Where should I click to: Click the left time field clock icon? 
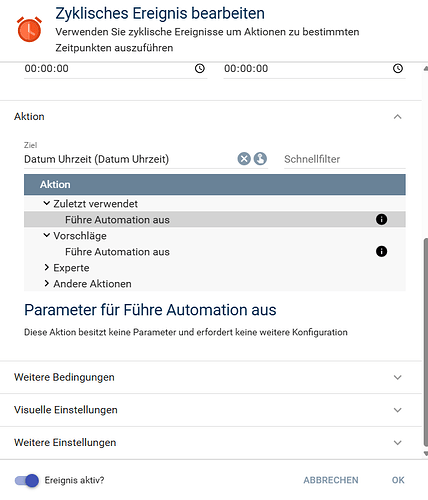[200, 69]
